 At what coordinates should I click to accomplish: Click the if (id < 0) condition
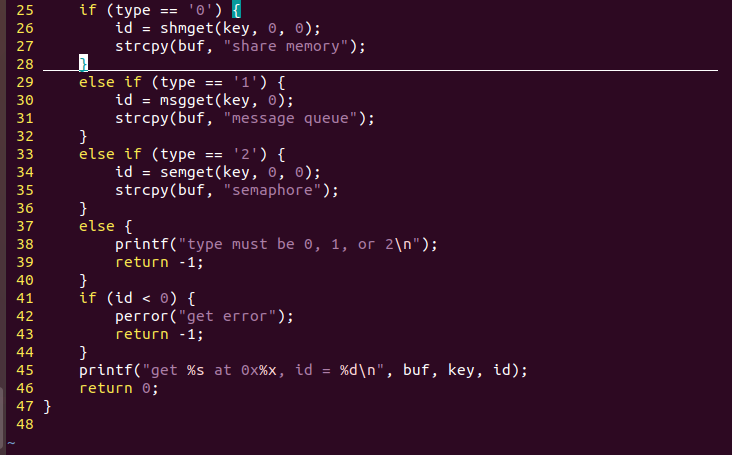pos(128,298)
